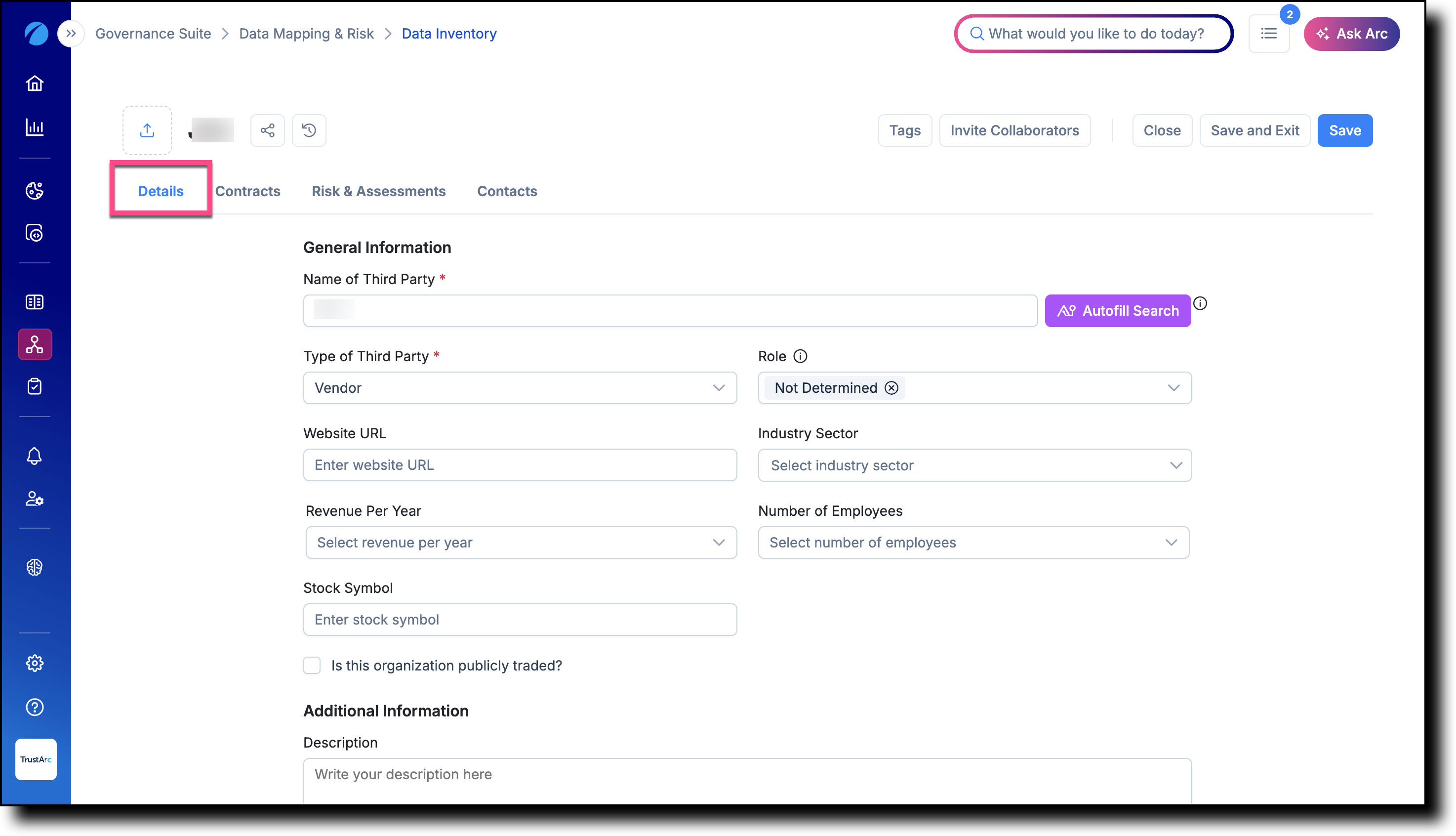Open the document-with-target icon in sidebar
Screen dimensions: 1456x836
coord(35,233)
